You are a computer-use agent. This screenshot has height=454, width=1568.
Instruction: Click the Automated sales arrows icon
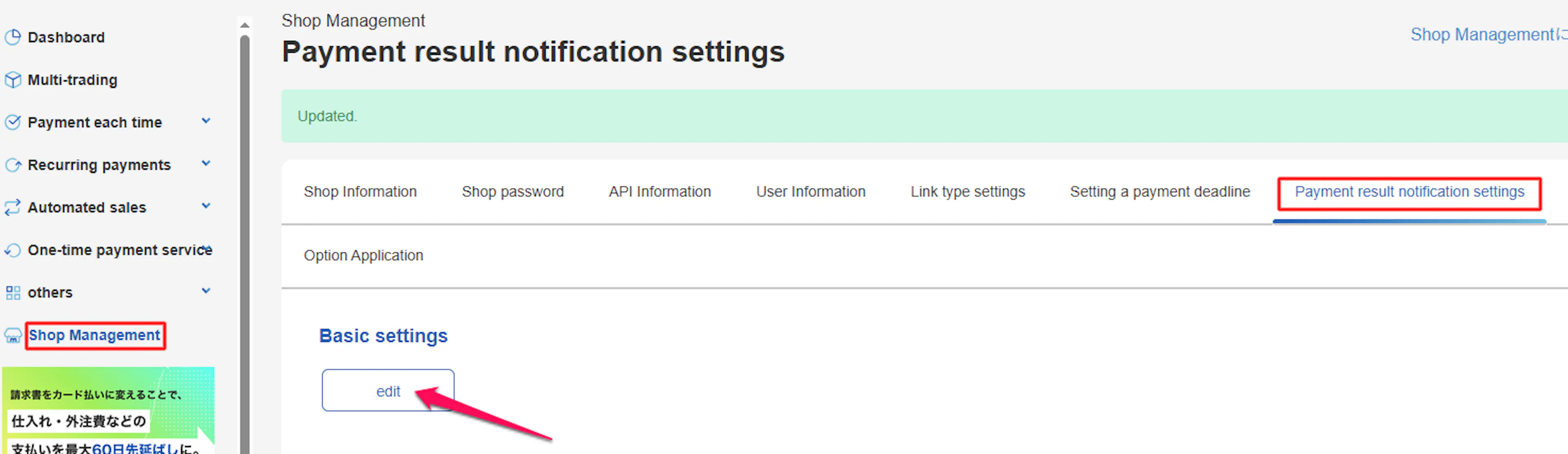pos(13,208)
